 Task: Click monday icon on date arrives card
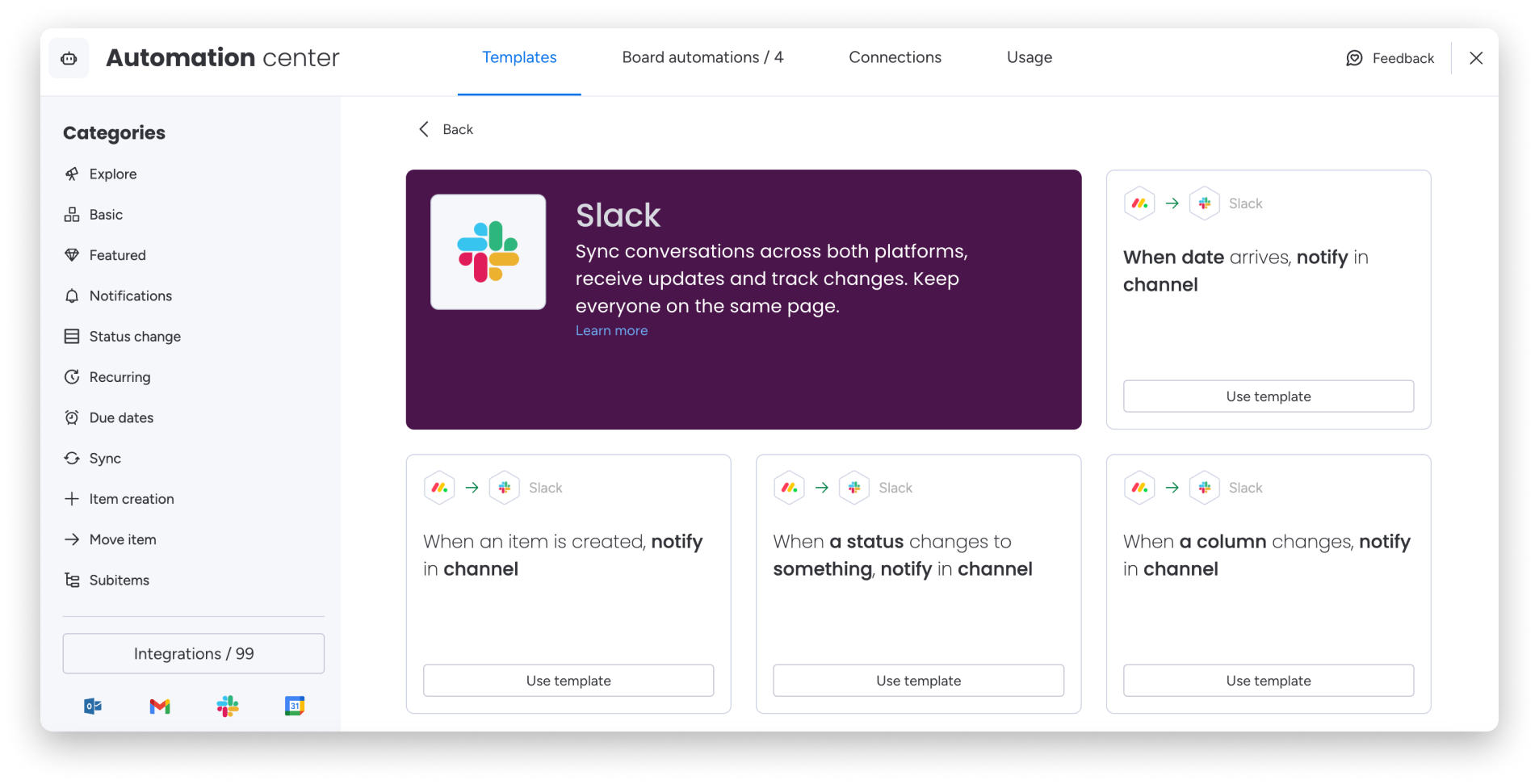click(x=1139, y=203)
